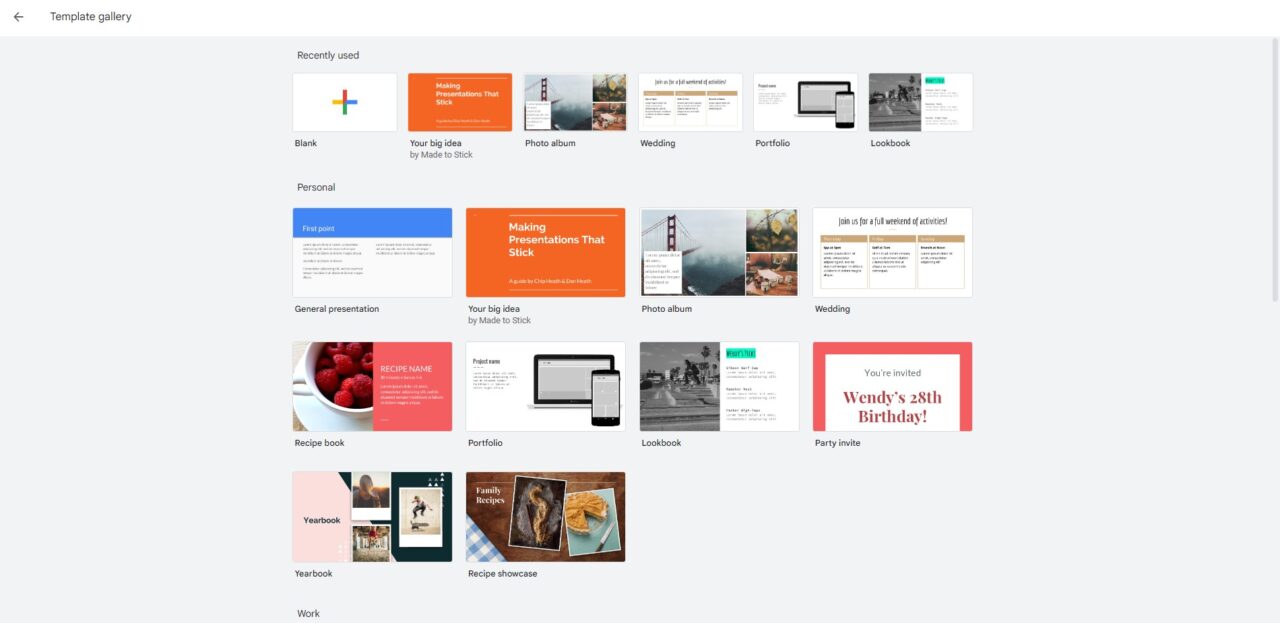Choose the Wendy's 28th Birthday Party invite template
Screen dimensions: 1280x623
point(891,386)
